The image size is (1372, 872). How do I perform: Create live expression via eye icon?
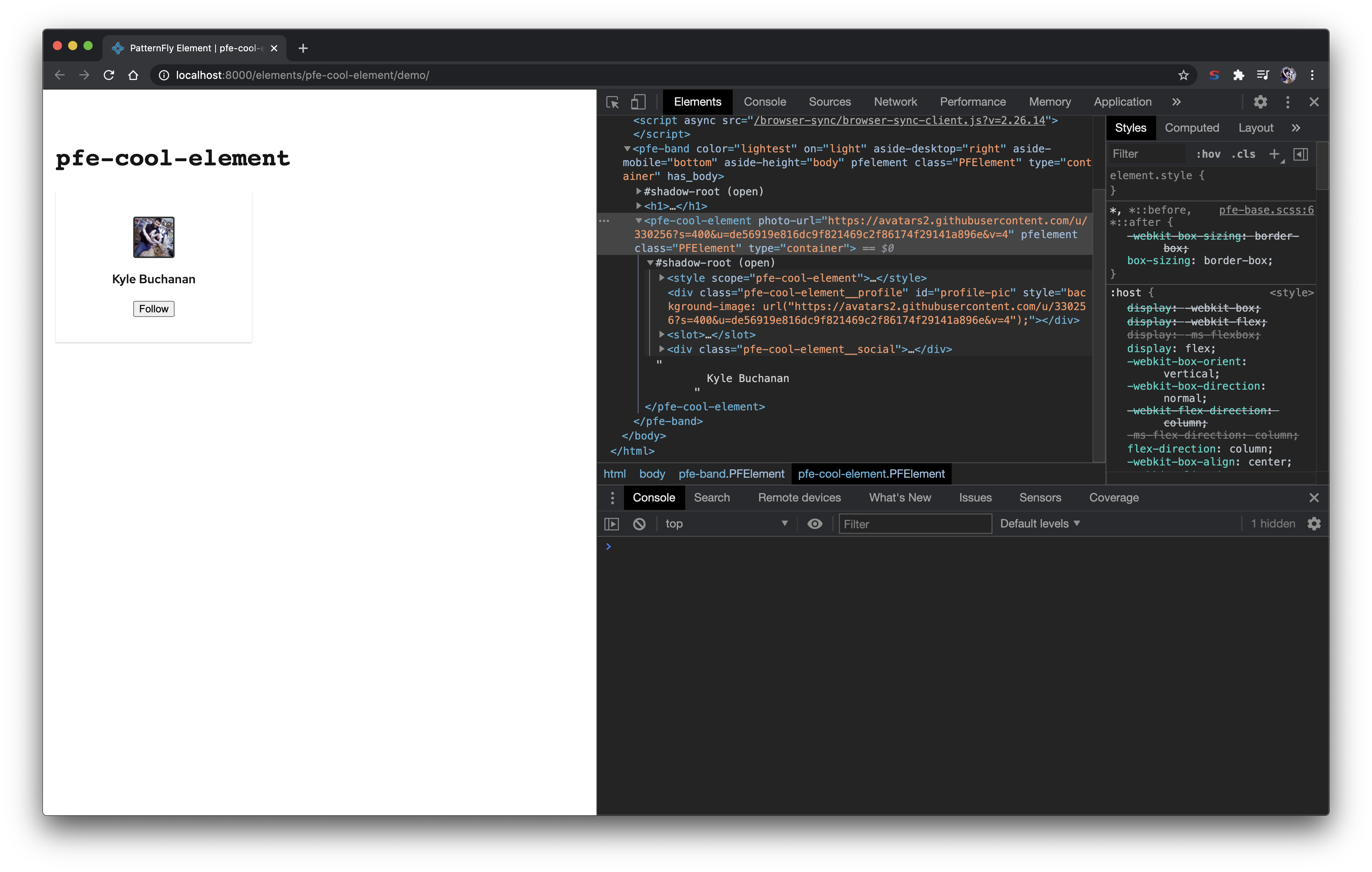click(x=815, y=523)
